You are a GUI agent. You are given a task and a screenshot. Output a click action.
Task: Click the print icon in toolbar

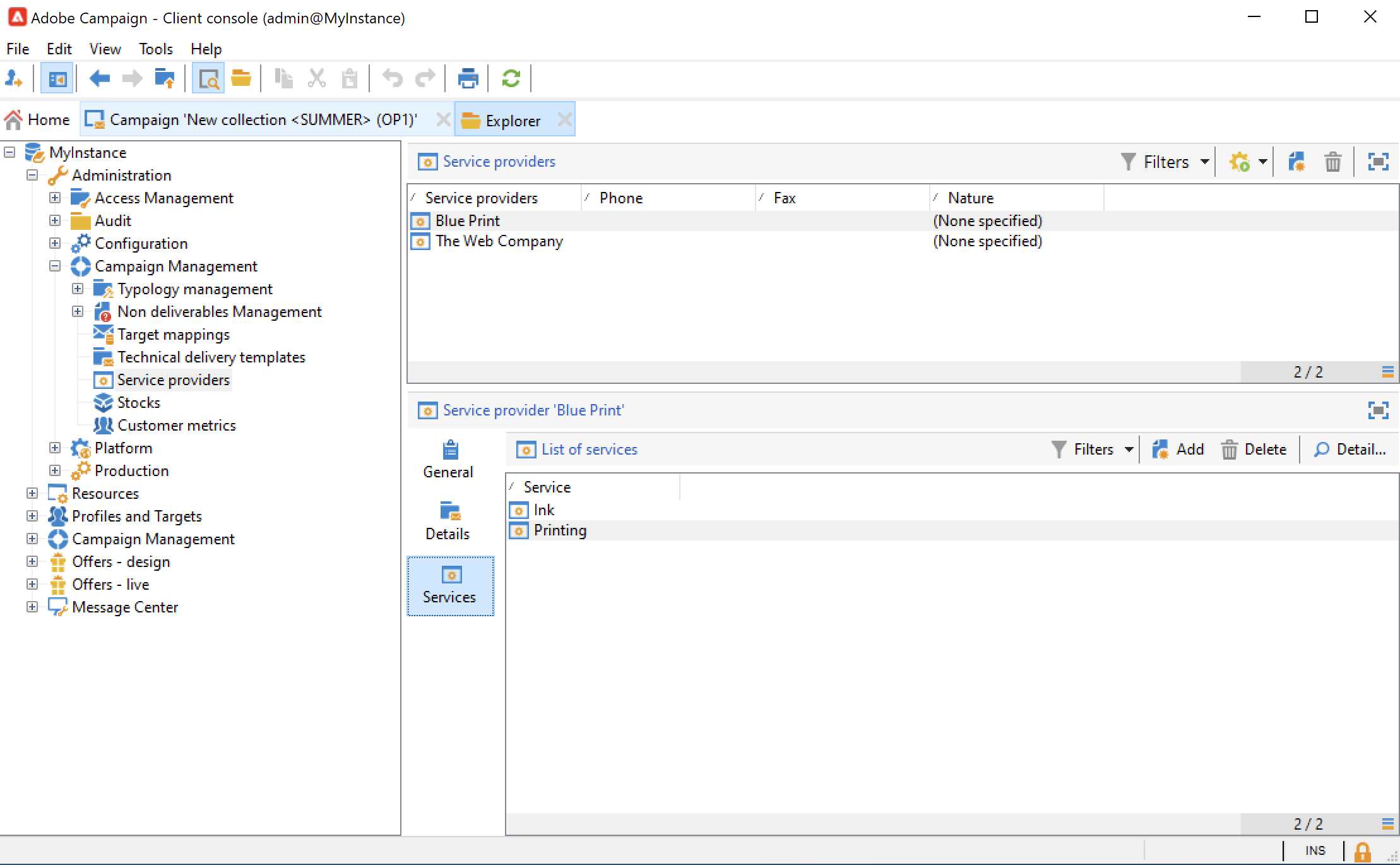(x=468, y=79)
